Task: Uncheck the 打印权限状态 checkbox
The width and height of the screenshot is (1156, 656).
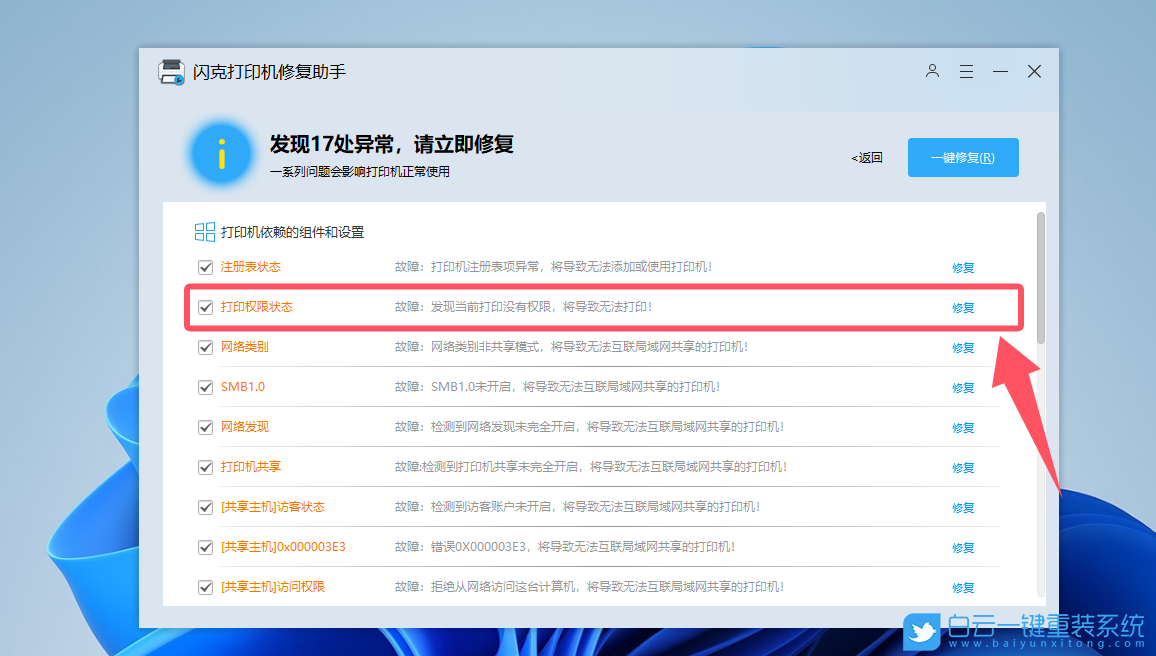Action: pyautogui.click(x=205, y=307)
